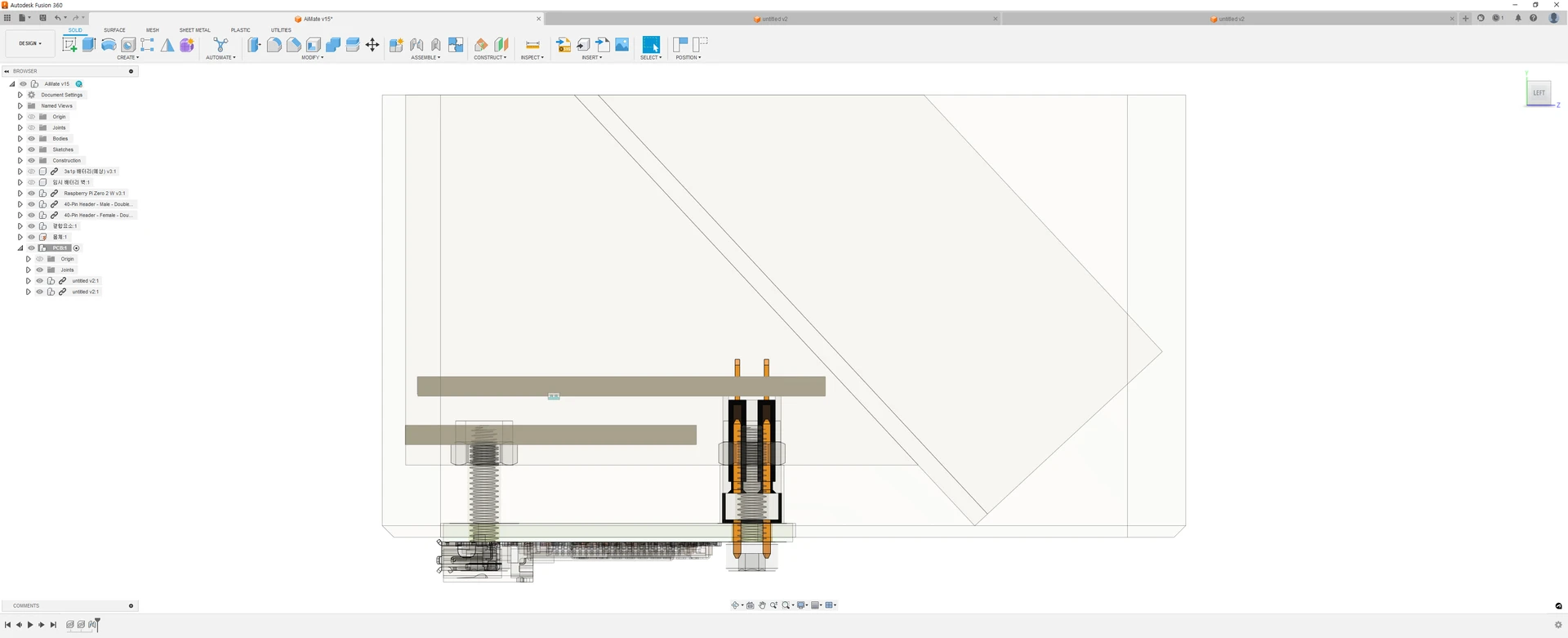Toggle visibility of Raspberry Pi Zero 2 W
Screen dimensions: 1568x638
pyautogui.click(x=32, y=194)
